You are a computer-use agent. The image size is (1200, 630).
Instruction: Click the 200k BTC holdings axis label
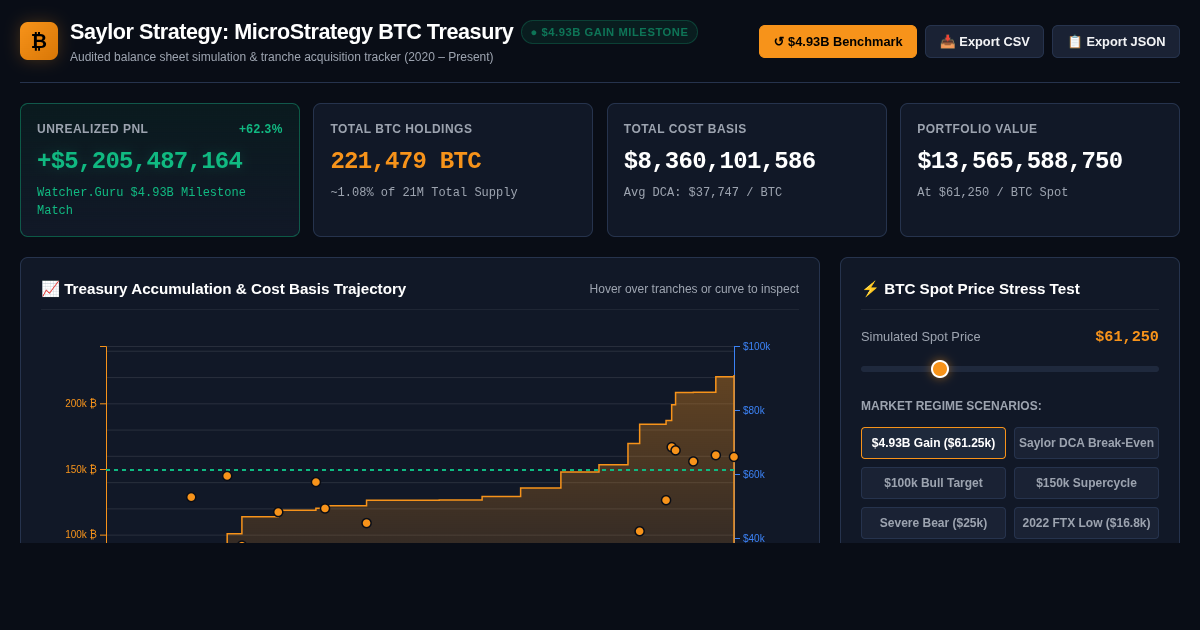pyautogui.click(x=81, y=403)
